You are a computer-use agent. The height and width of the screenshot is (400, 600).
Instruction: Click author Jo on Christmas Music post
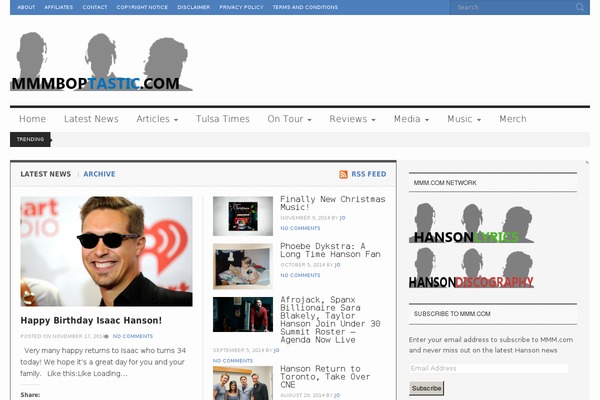pyautogui.click(x=342, y=218)
